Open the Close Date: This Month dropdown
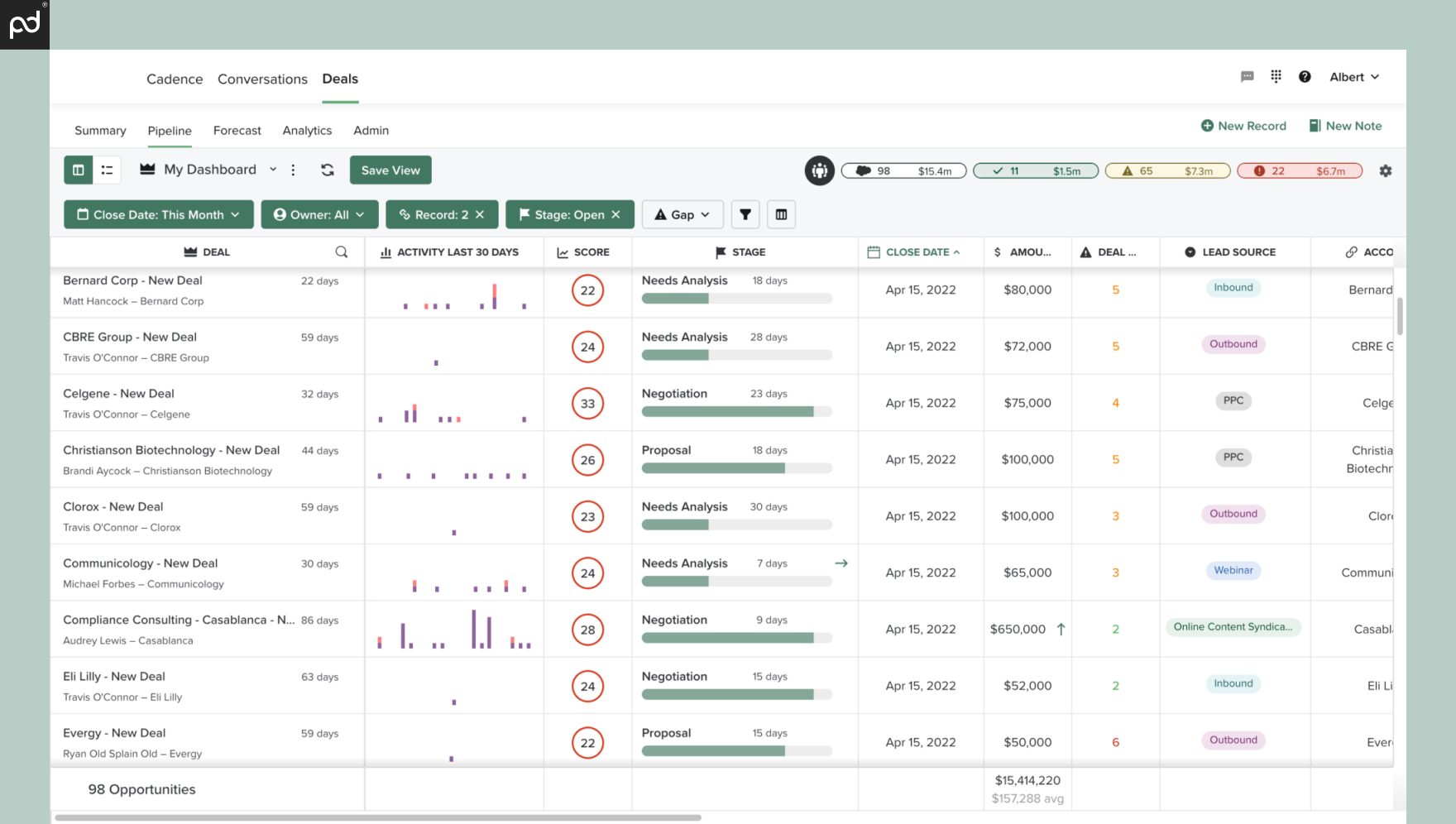The width and height of the screenshot is (1456, 824). click(158, 214)
